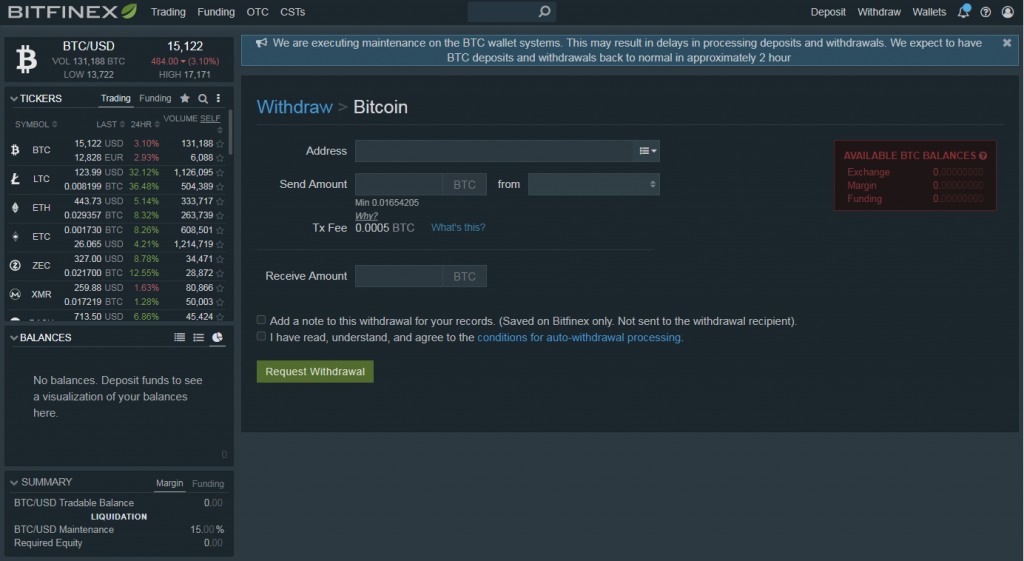Image resolution: width=1024 pixels, height=561 pixels.
Task: Switch balances to detailed list view icon
Action: point(180,337)
